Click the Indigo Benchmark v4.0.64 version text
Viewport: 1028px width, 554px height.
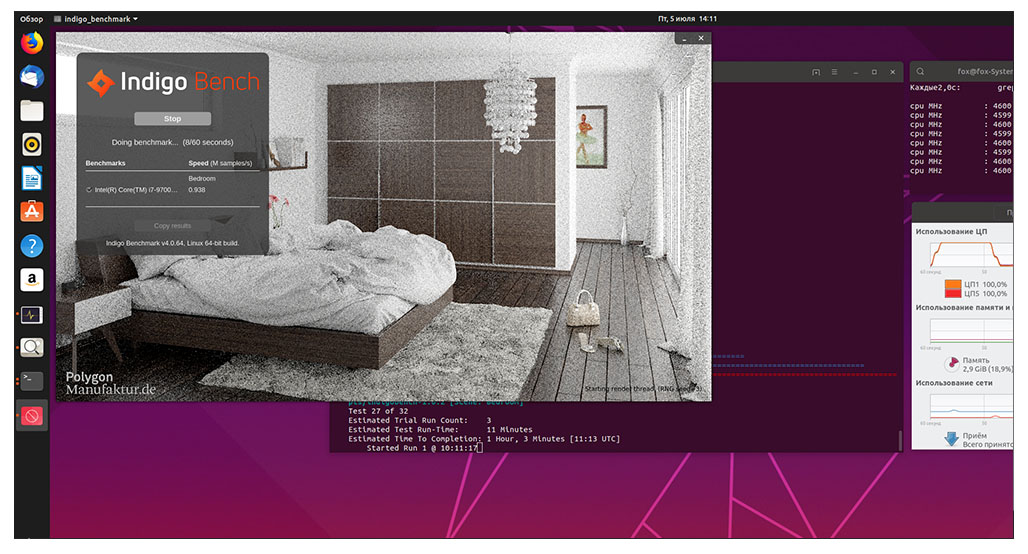click(172, 243)
